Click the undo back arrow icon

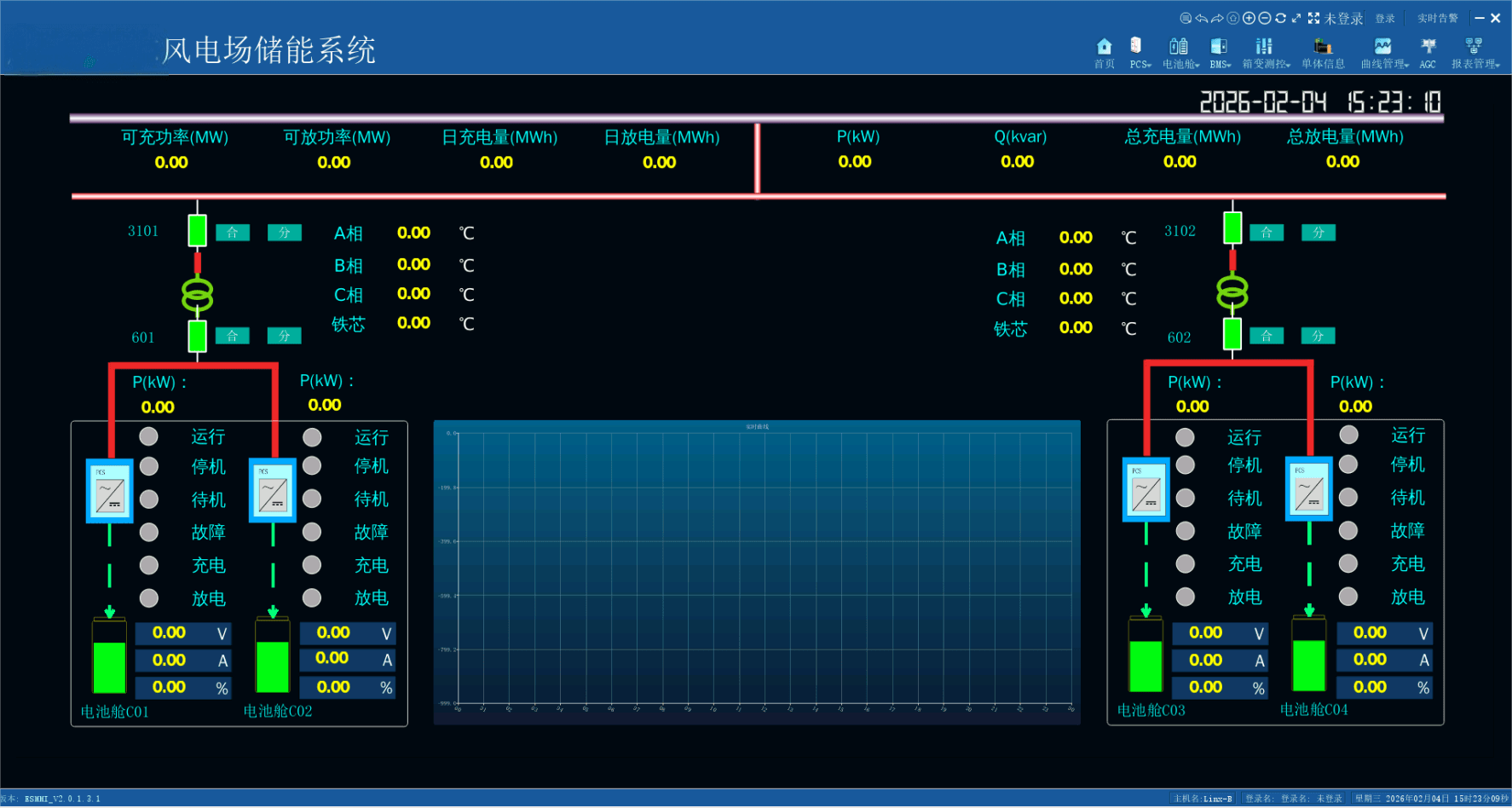1201,18
